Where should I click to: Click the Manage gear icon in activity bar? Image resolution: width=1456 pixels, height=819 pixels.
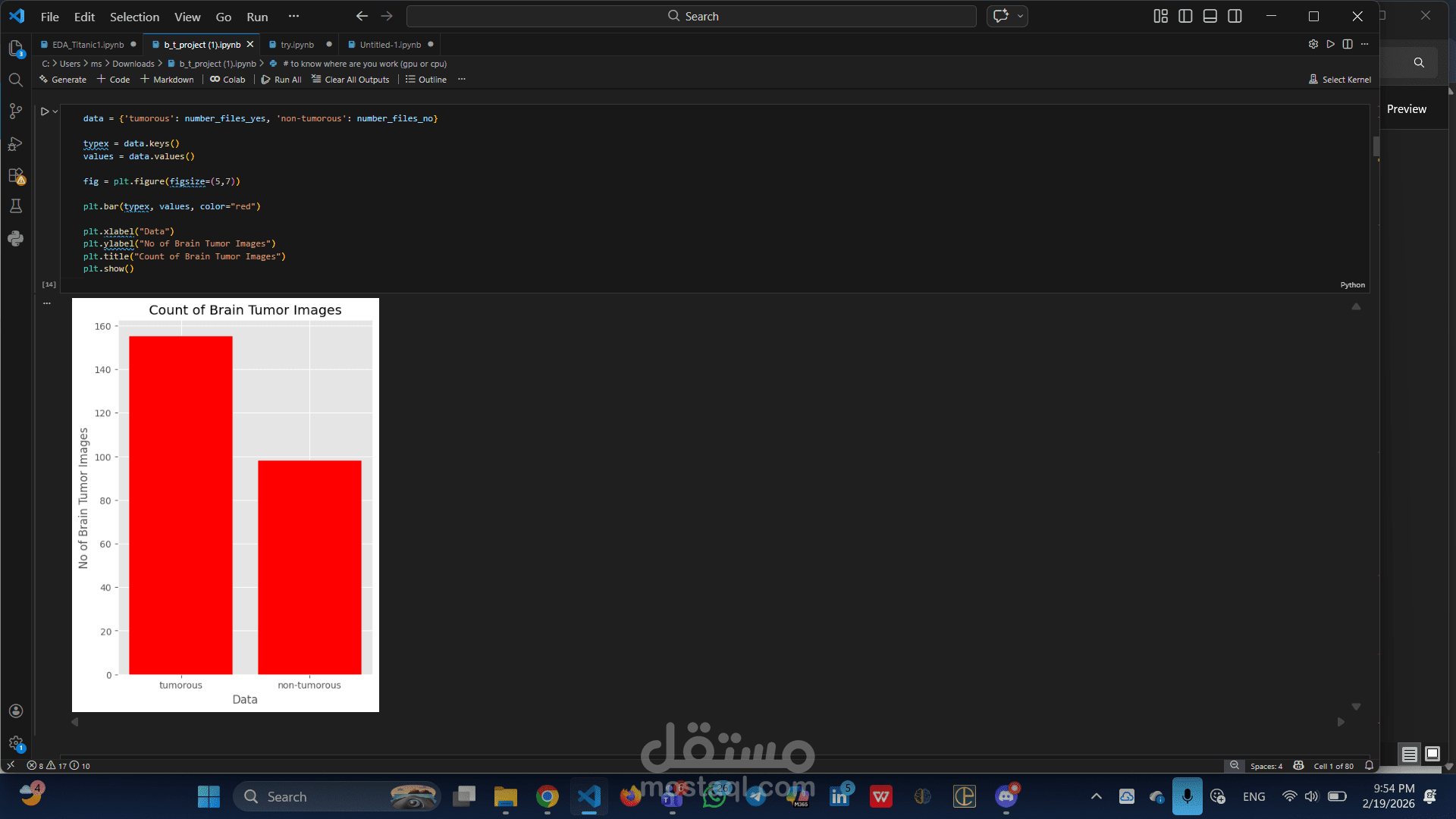click(x=16, y=743)
